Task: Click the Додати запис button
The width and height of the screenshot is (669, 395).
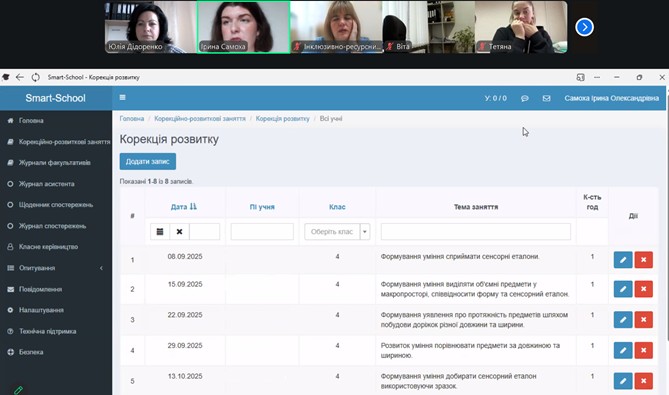Action: pyautogui.click(x=148, y=162)
